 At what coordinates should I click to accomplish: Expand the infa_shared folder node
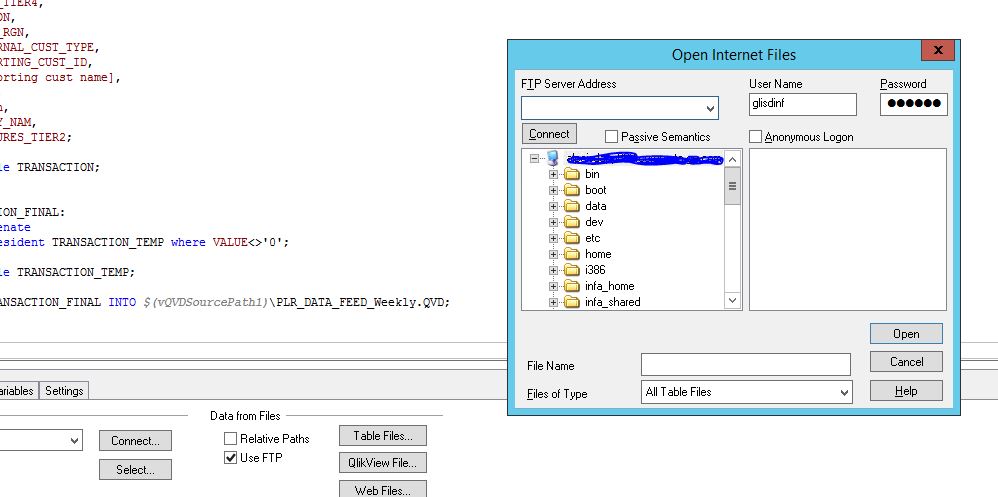click(553, 302)
